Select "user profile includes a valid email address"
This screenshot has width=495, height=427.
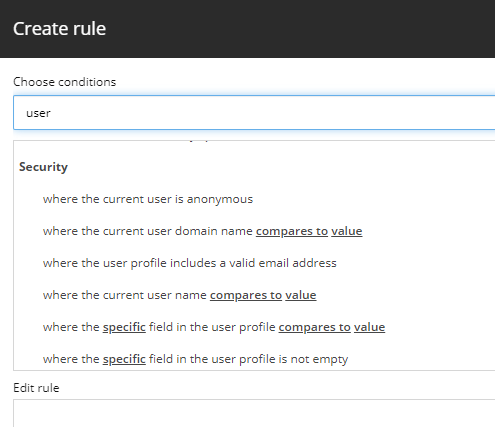pyautogui.click(x=190, y=263)
